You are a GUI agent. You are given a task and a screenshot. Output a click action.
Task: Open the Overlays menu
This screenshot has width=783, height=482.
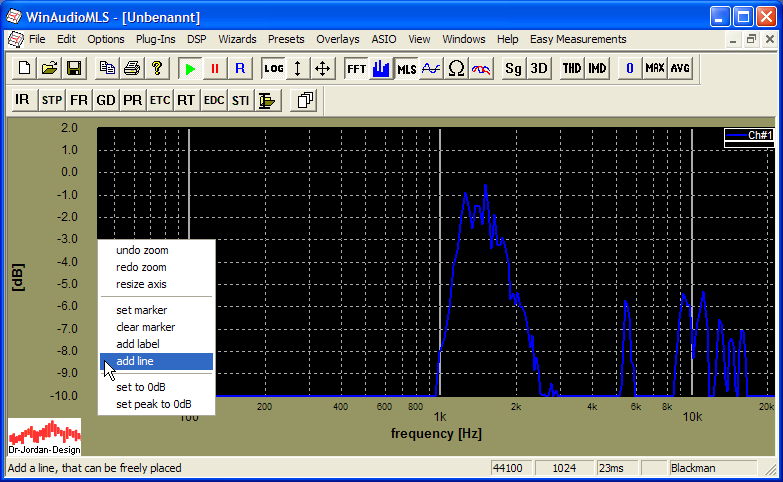click(x=337, y=39)
